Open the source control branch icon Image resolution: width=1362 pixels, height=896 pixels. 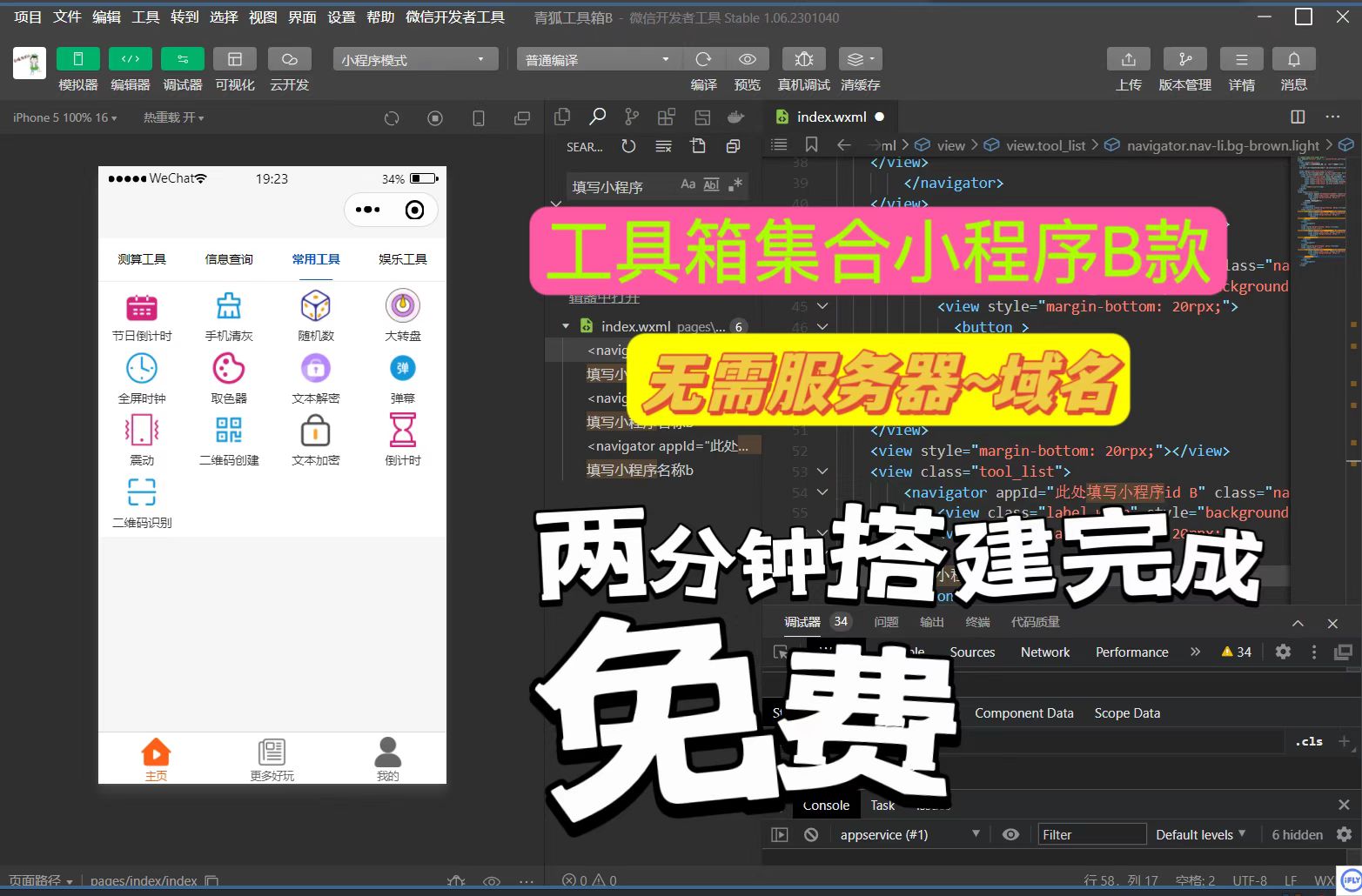click(x=632, y=117)
